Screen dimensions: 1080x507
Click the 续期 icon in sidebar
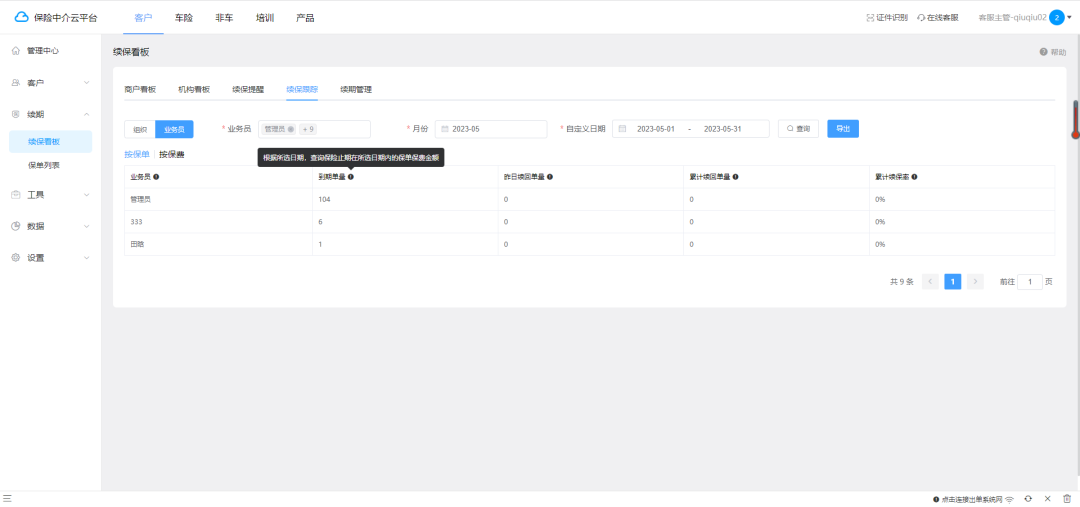(16, 114)
